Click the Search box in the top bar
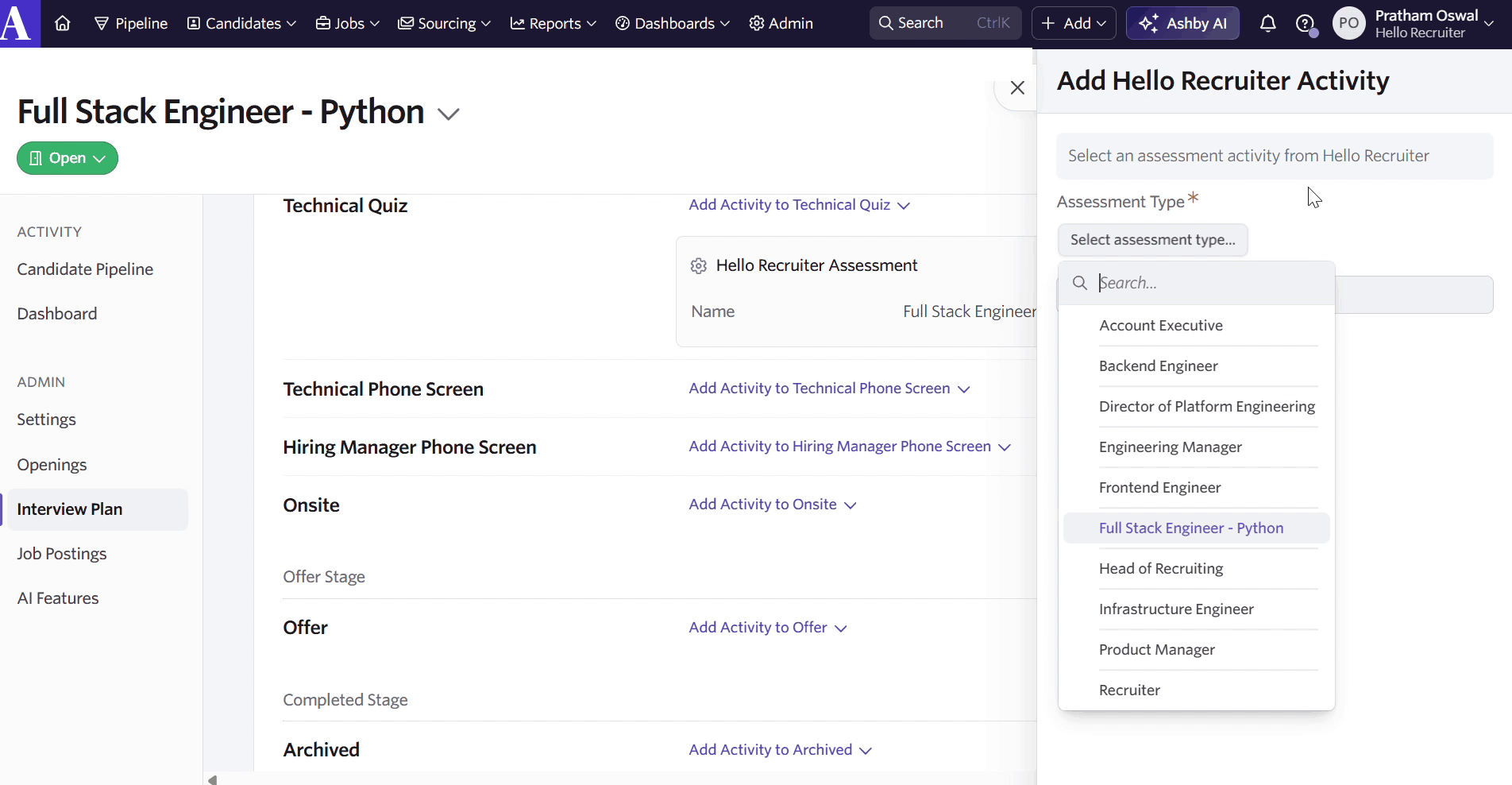 [945, 23]
